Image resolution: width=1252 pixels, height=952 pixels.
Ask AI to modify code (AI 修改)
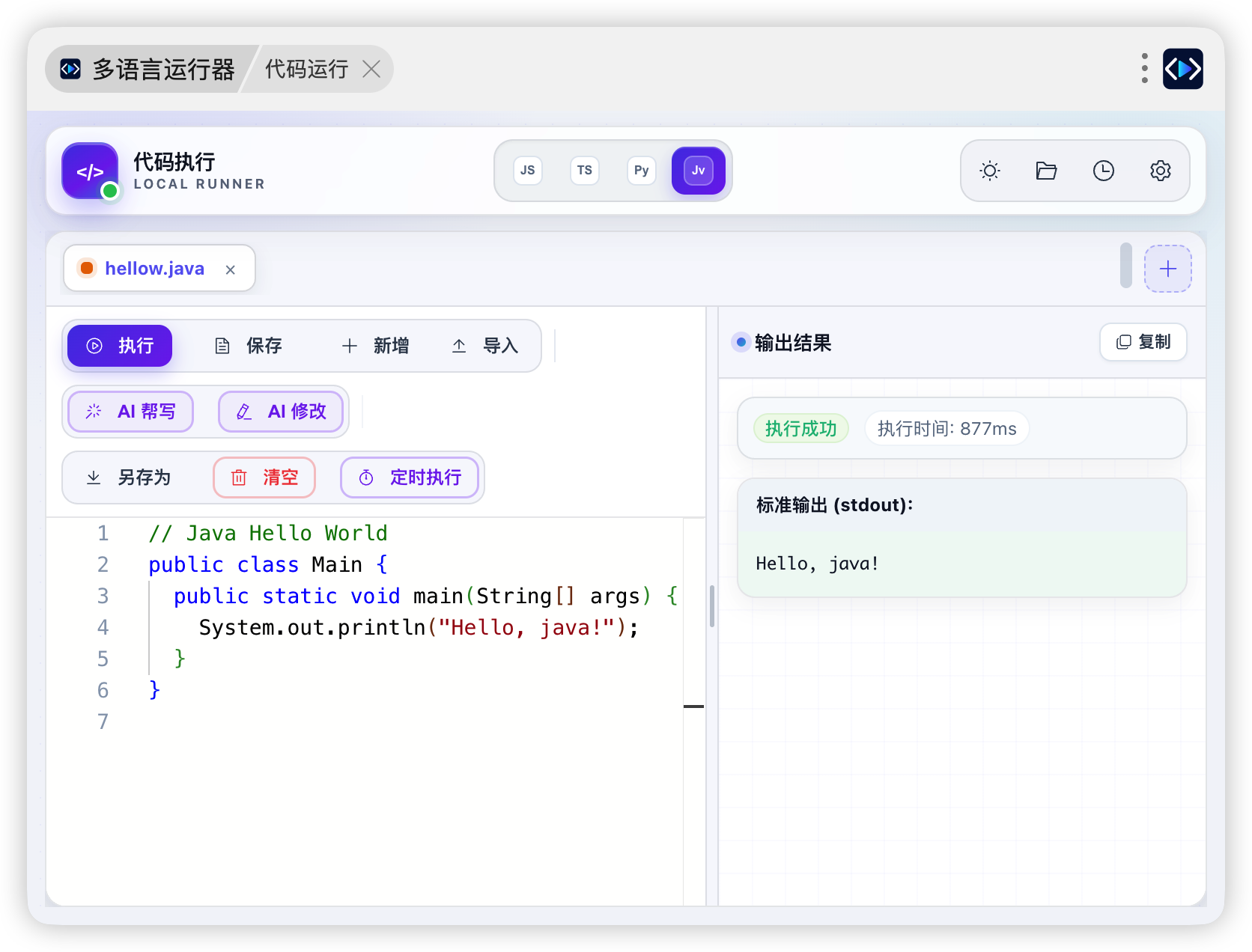(282, 412)
